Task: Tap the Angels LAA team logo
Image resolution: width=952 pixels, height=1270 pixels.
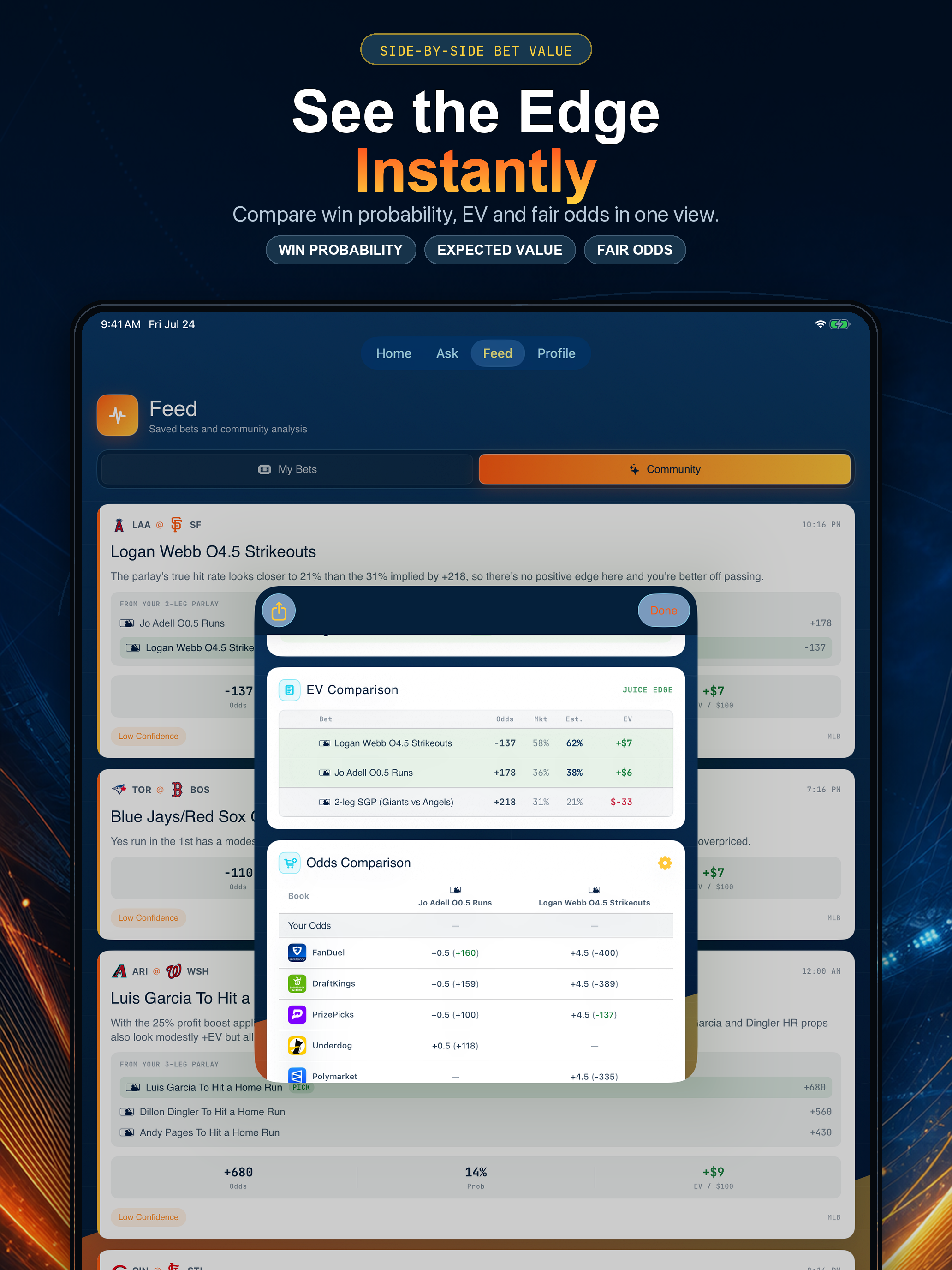Action: [119, 525]
